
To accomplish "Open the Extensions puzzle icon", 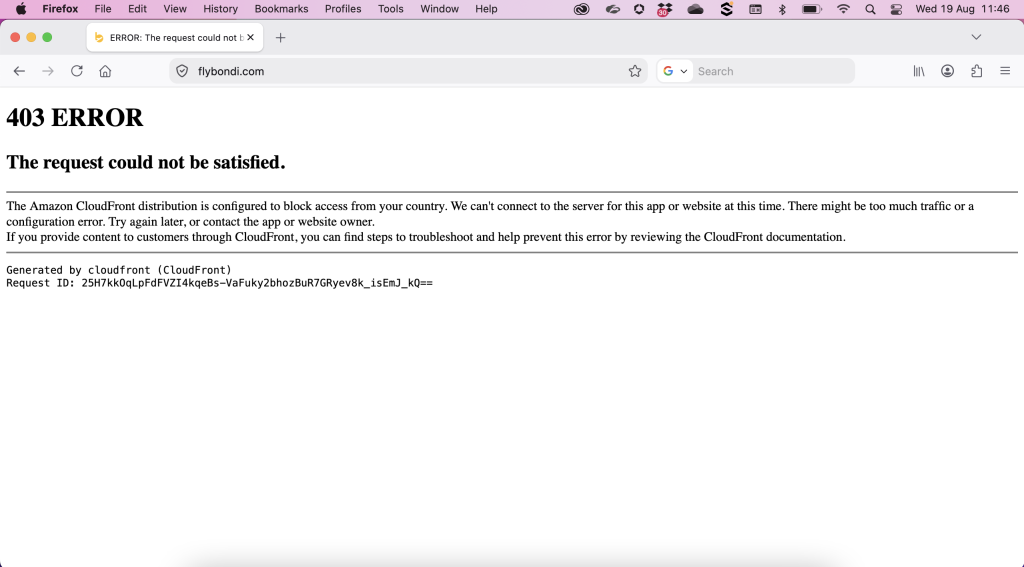I will pos(976,71).
